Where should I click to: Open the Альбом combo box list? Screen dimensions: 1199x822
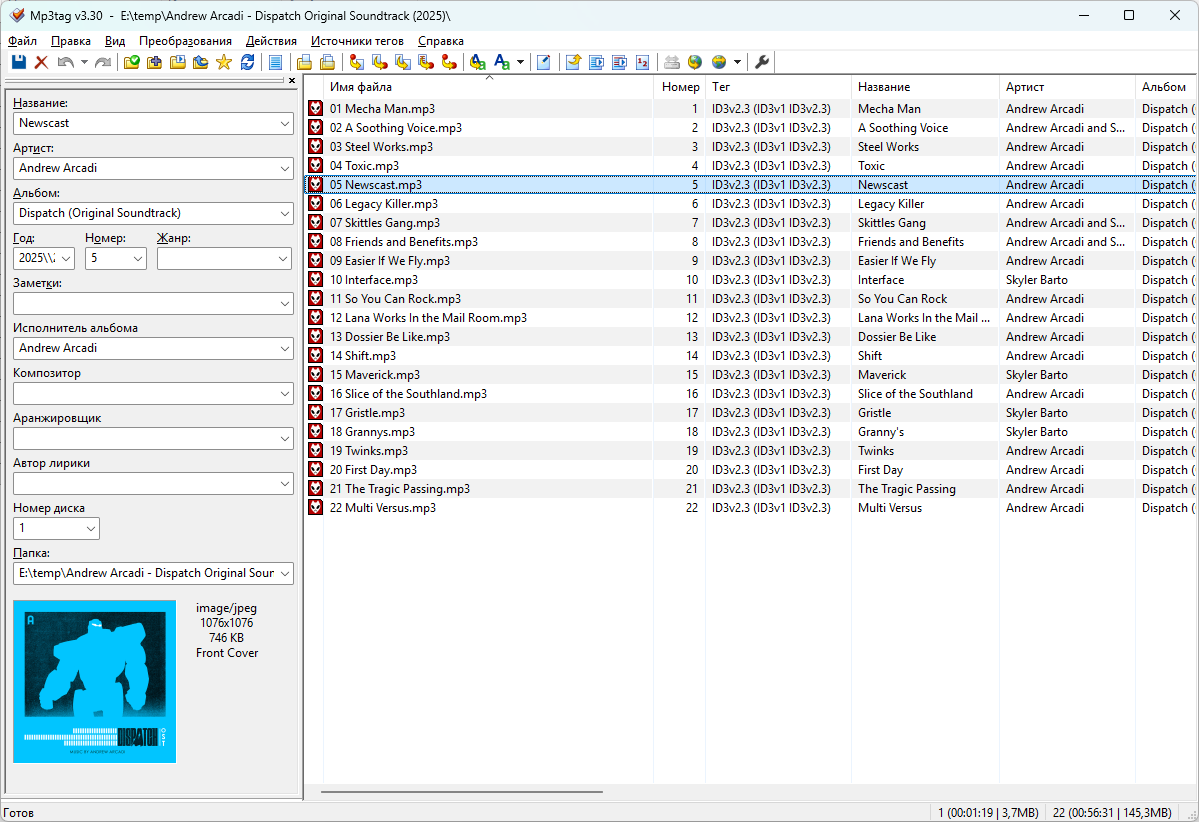283,213
